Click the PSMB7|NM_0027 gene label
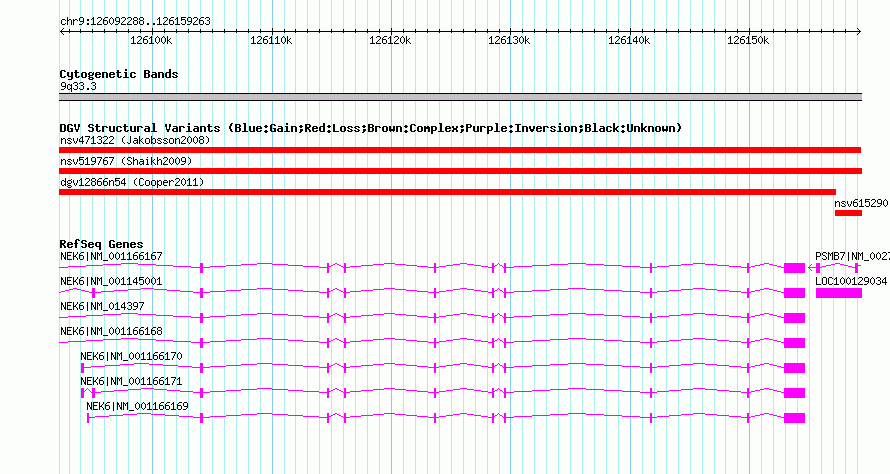This screenshot has width=890, height=474. tap(852, 257)
